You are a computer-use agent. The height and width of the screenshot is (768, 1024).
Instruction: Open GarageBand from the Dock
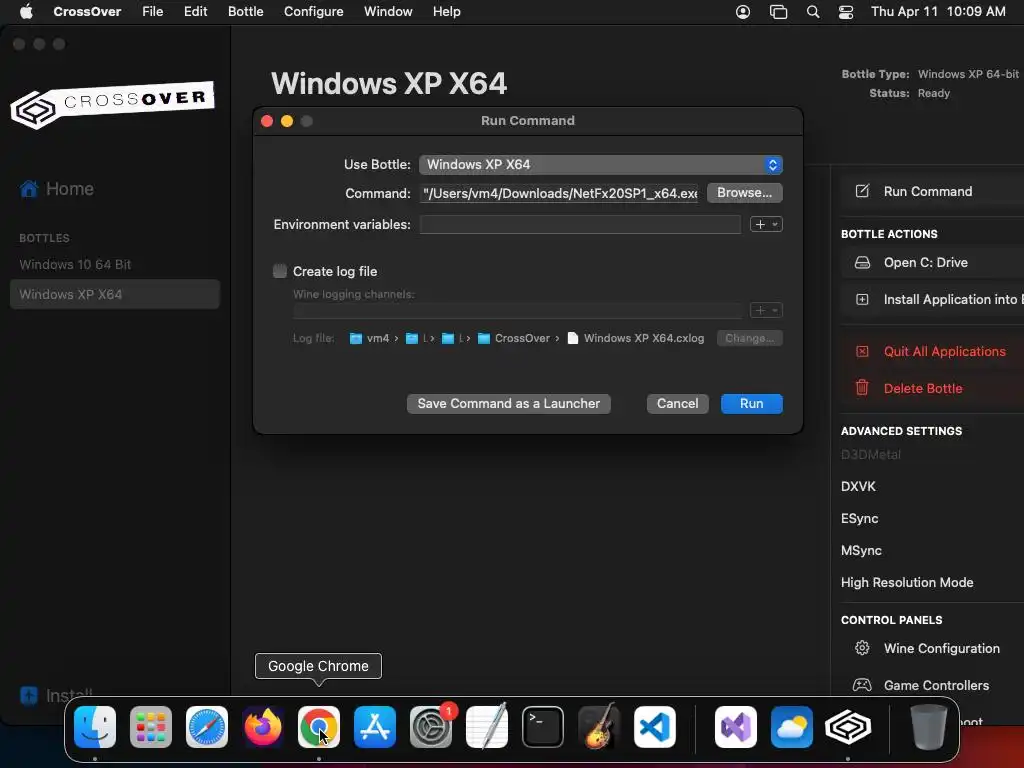pos(599,727)
